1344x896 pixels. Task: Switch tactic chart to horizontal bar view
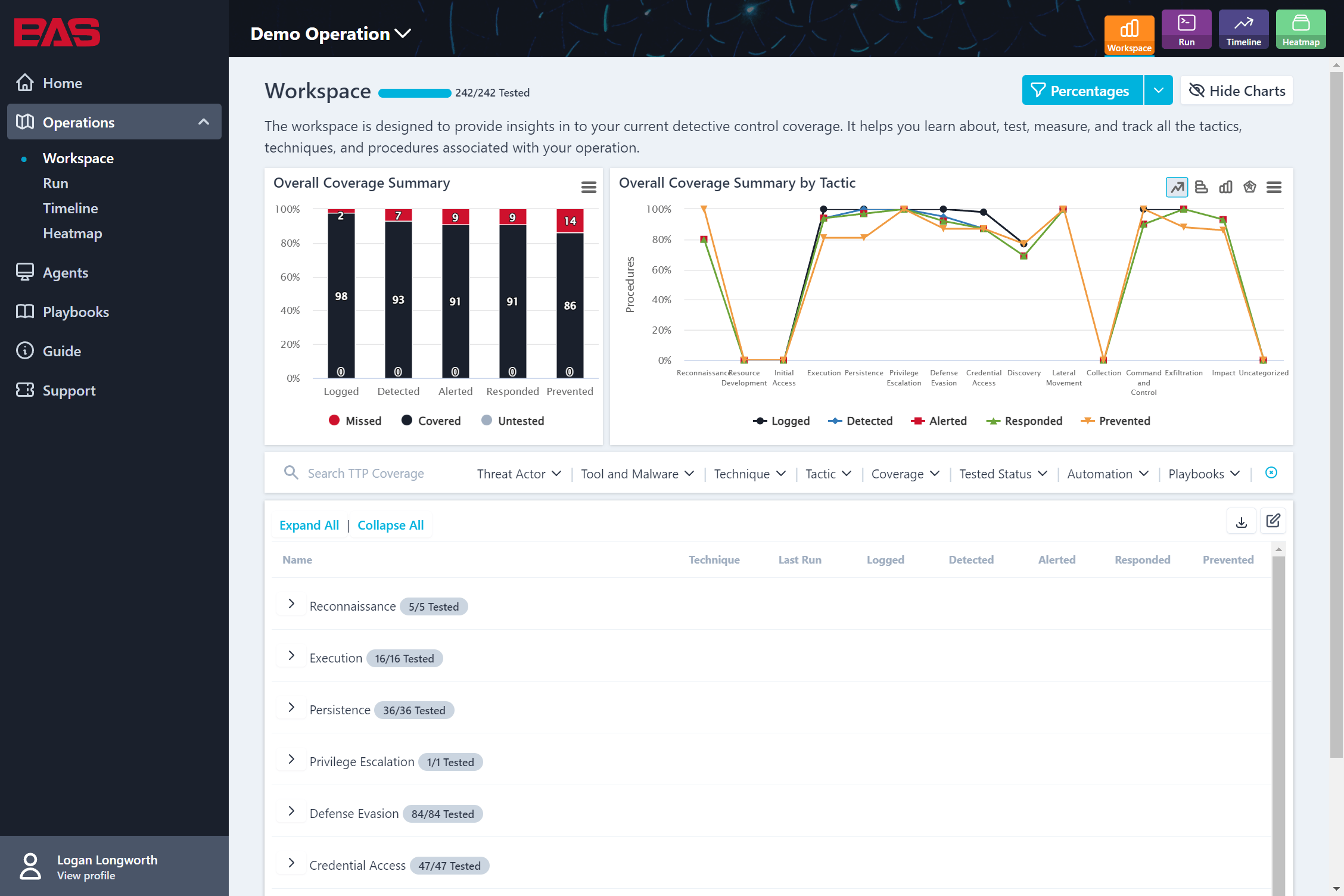[x=1201, y=187]
